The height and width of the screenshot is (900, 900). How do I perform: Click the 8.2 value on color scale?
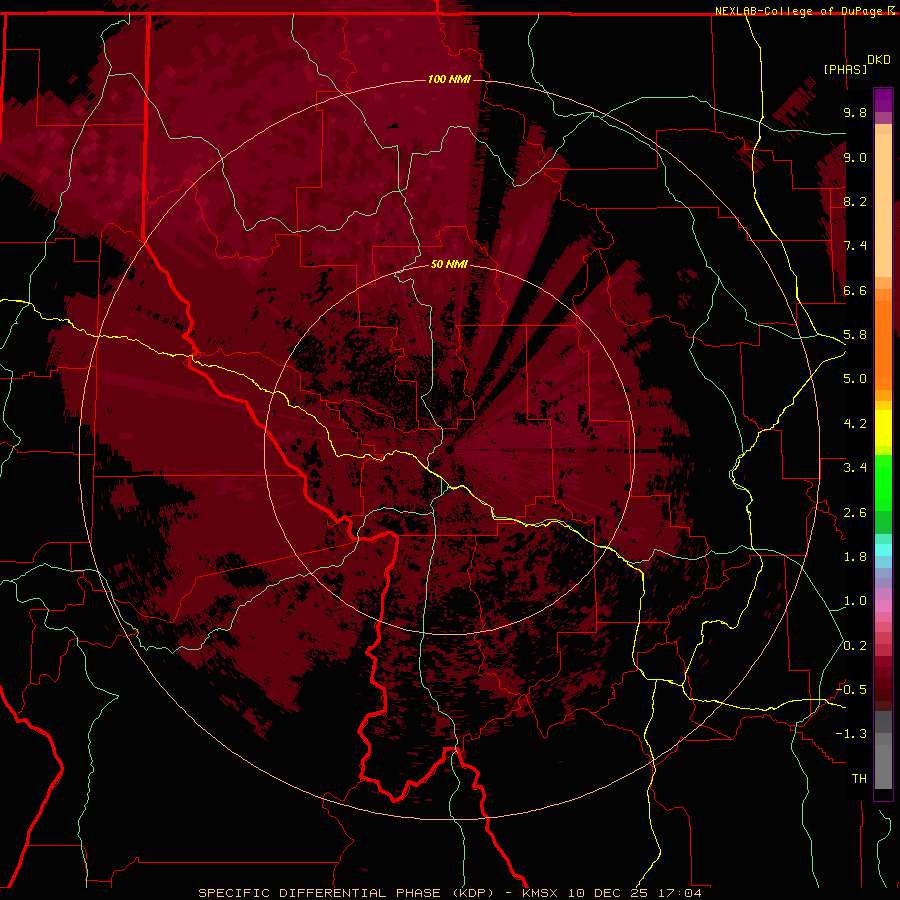855,201
